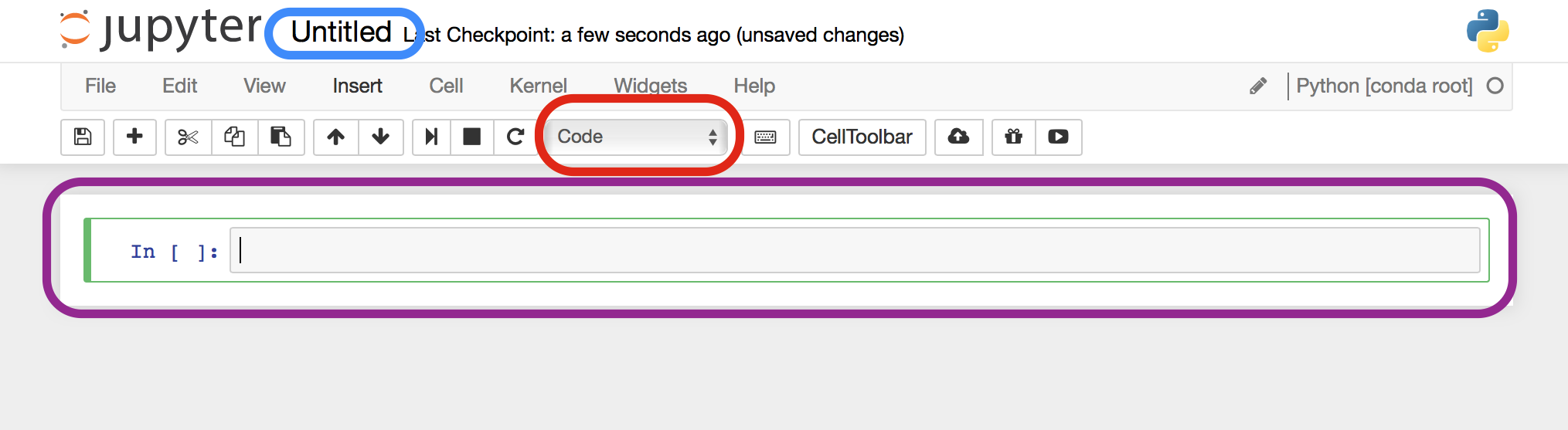Screen dimensions: 1568x430
Task: Move selected cell down arrow
Action: (380, 137)
